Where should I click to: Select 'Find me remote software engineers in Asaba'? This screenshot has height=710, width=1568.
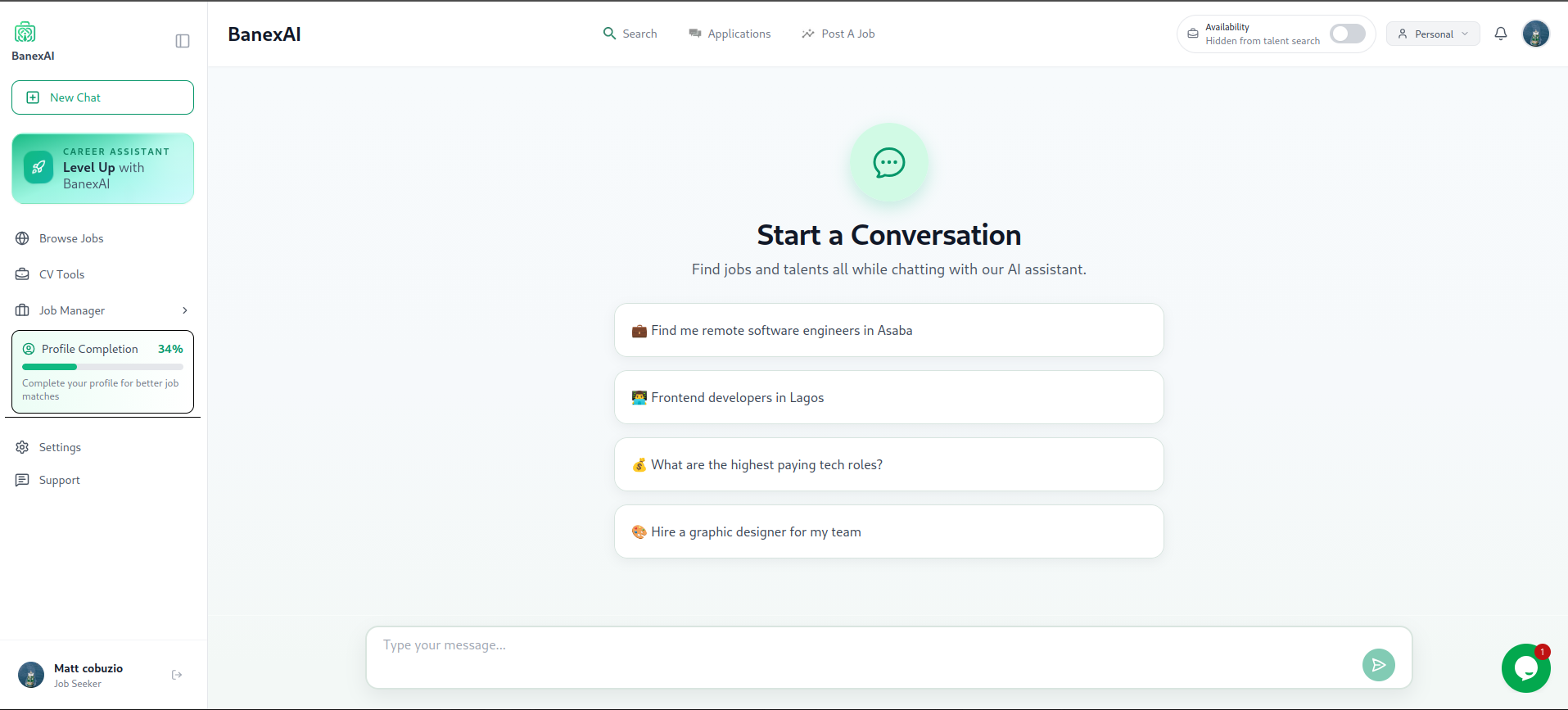889,330
